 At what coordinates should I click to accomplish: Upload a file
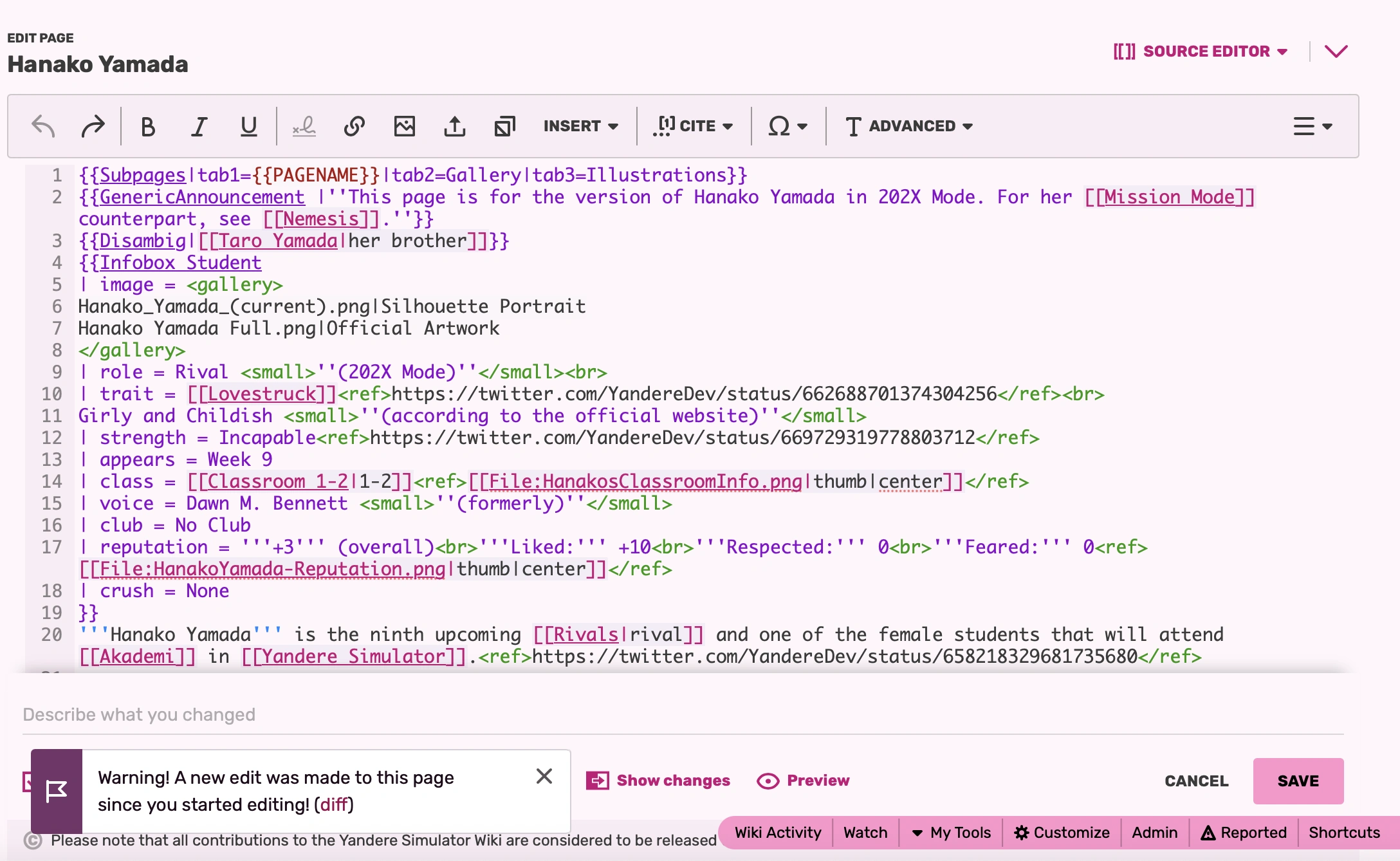455,126
